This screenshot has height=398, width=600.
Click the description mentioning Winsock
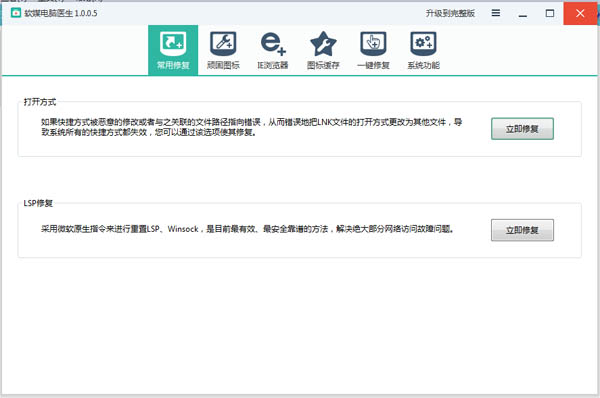[x=248, y=229]
